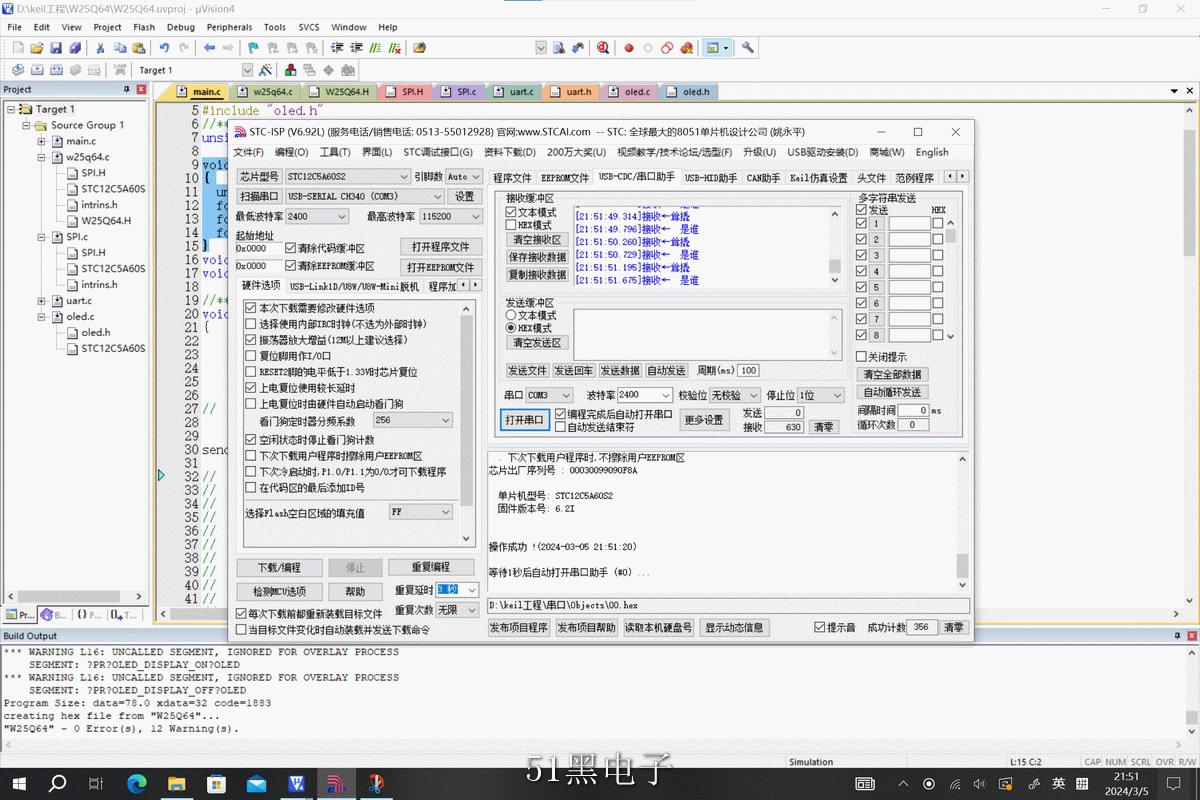This screenshot has width=1200, height=800.
Task: Open Microsoft Edge from the taskbar
Action: point(137,783)
